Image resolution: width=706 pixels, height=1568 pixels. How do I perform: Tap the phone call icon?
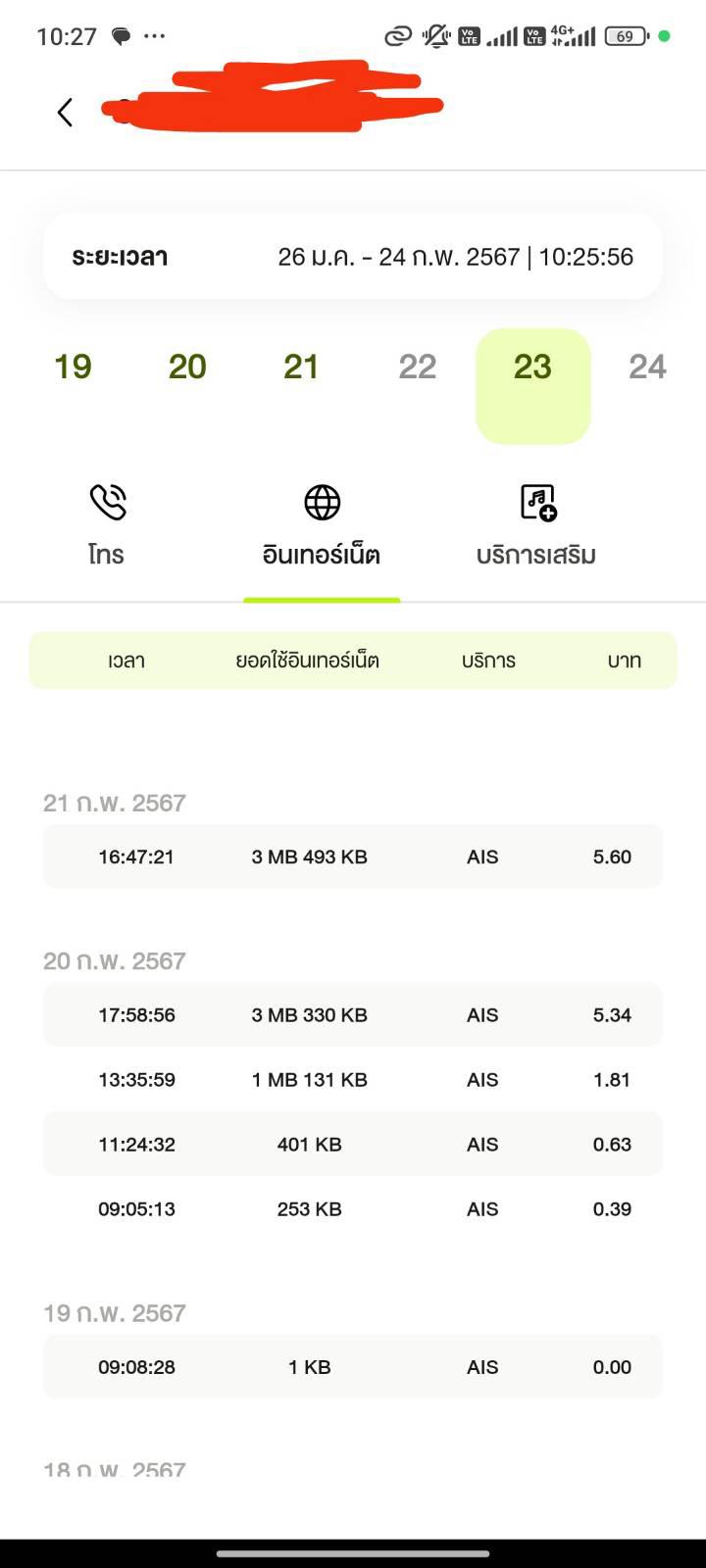coord(108,502)
